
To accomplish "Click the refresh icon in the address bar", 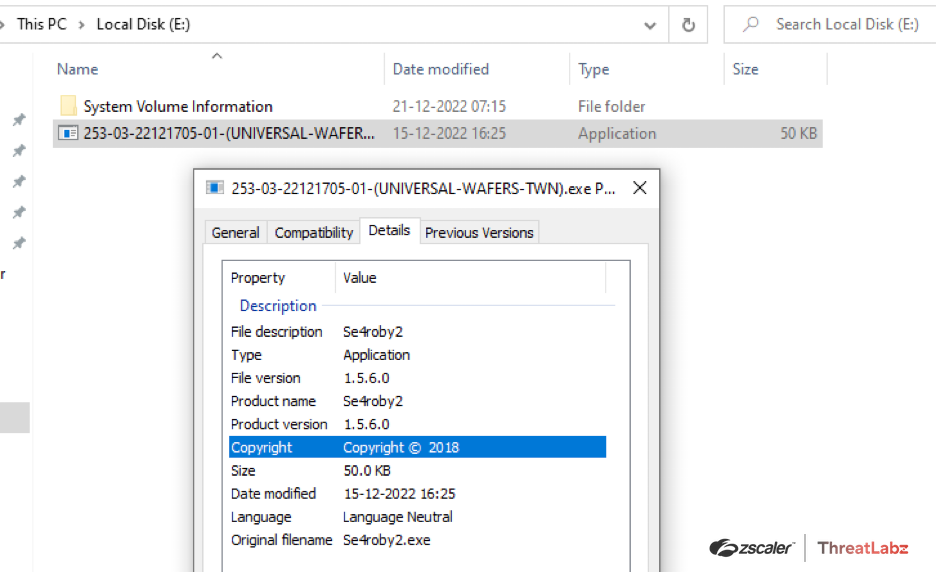I will pos(688,25).
